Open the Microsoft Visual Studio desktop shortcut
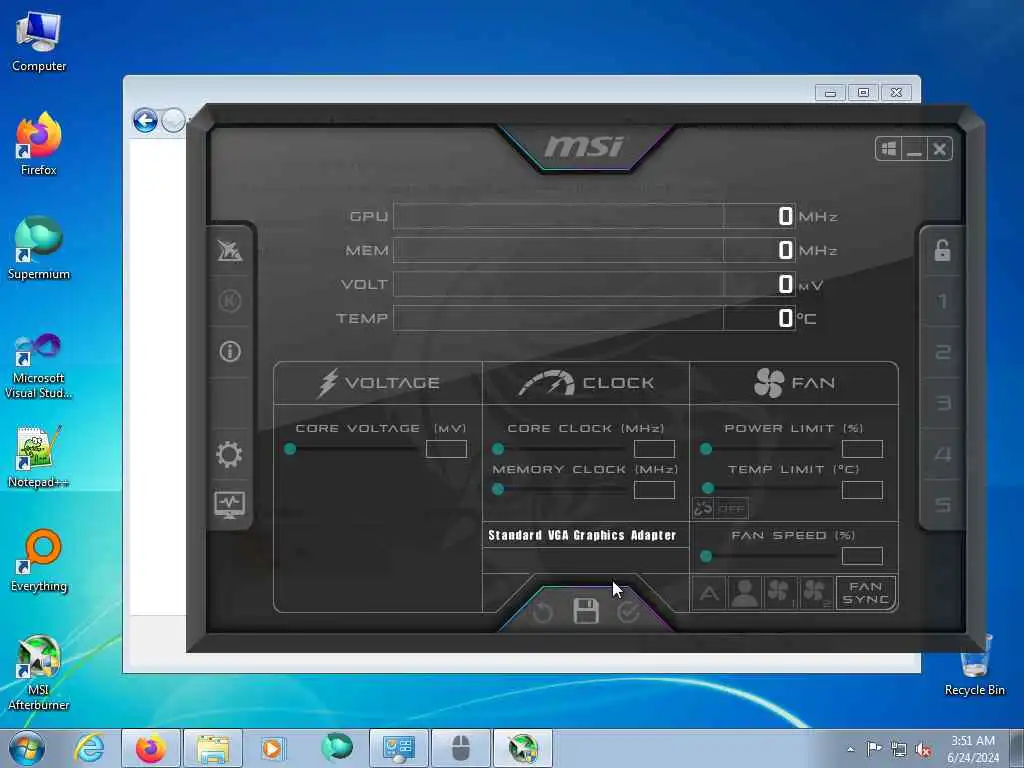The width and height of the screenshot is (1024, 768). (x=39, y=366)
